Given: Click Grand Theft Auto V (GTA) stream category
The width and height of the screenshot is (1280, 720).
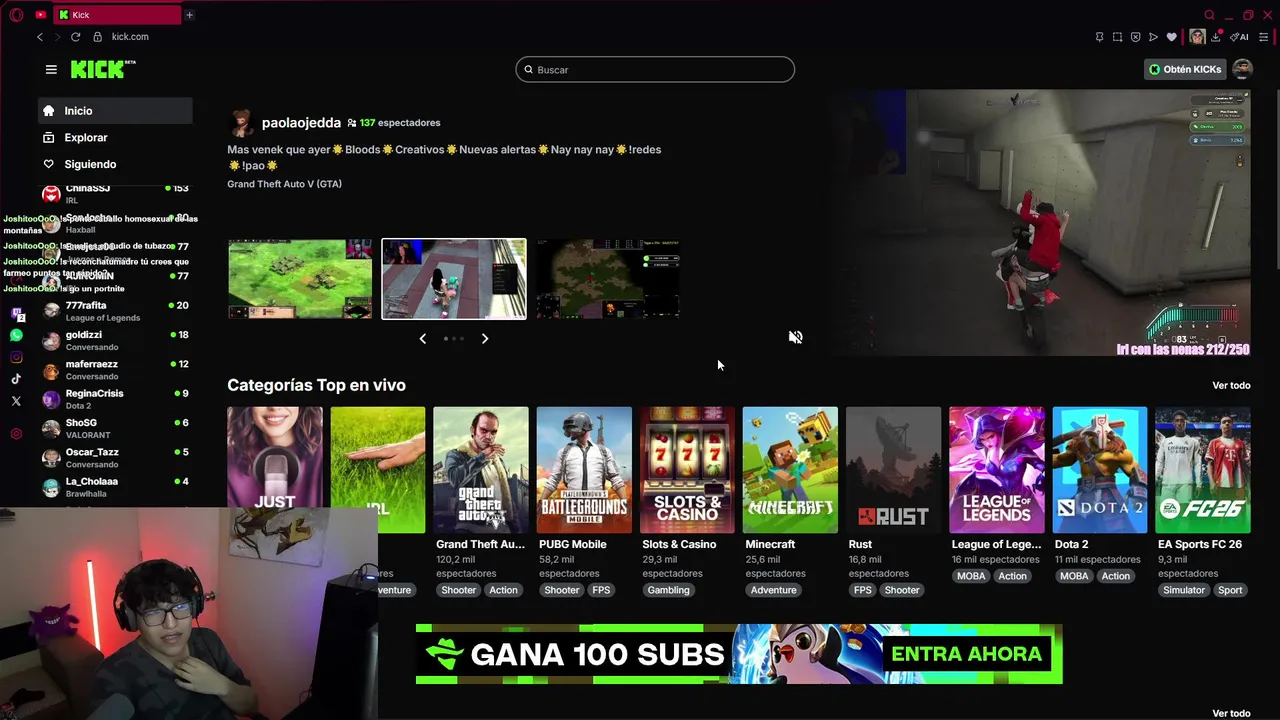Looking at the screenshot, I should click(x=284, y=184).
